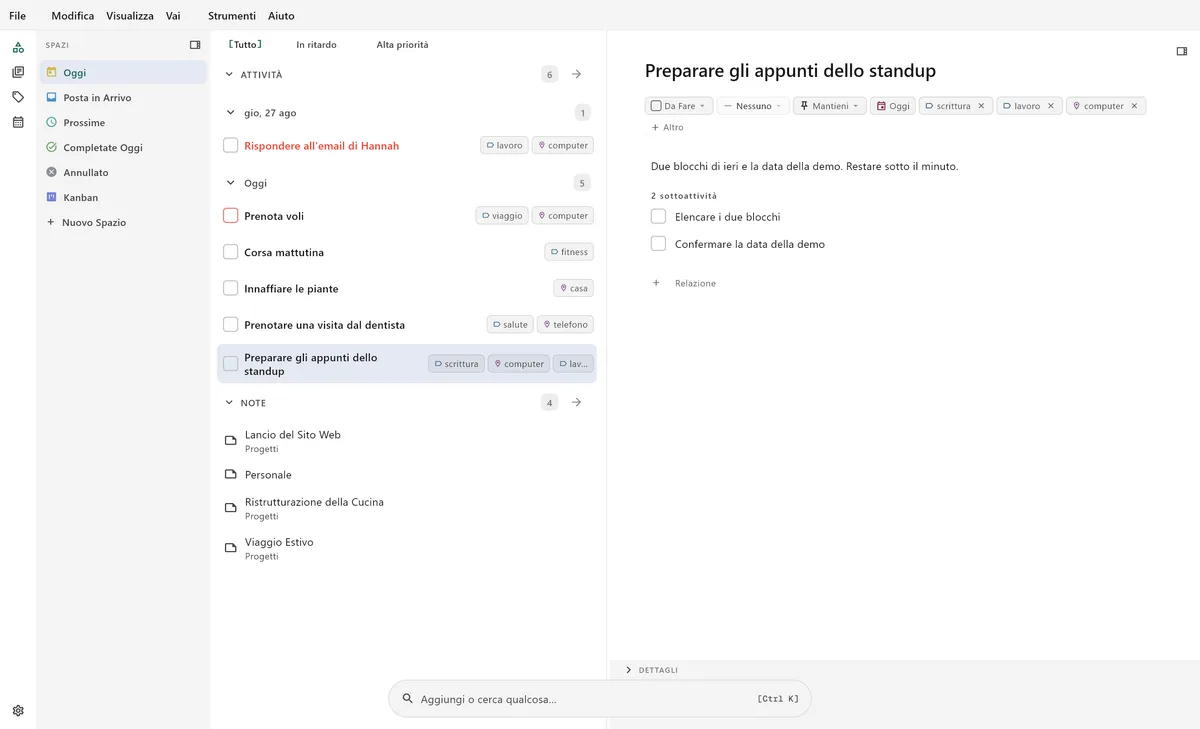Viewport: 1200px width, 729px height.
Task: Click the search magnifier icon
Action: [x=407, y=699]
